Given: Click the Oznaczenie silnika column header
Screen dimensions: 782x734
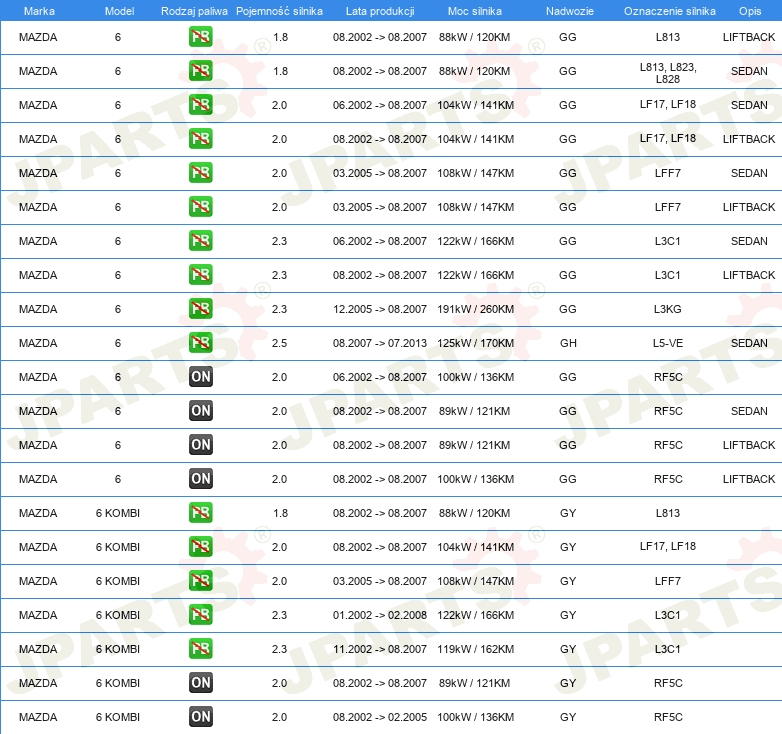Looking at the screenshot, I should 669,11.
